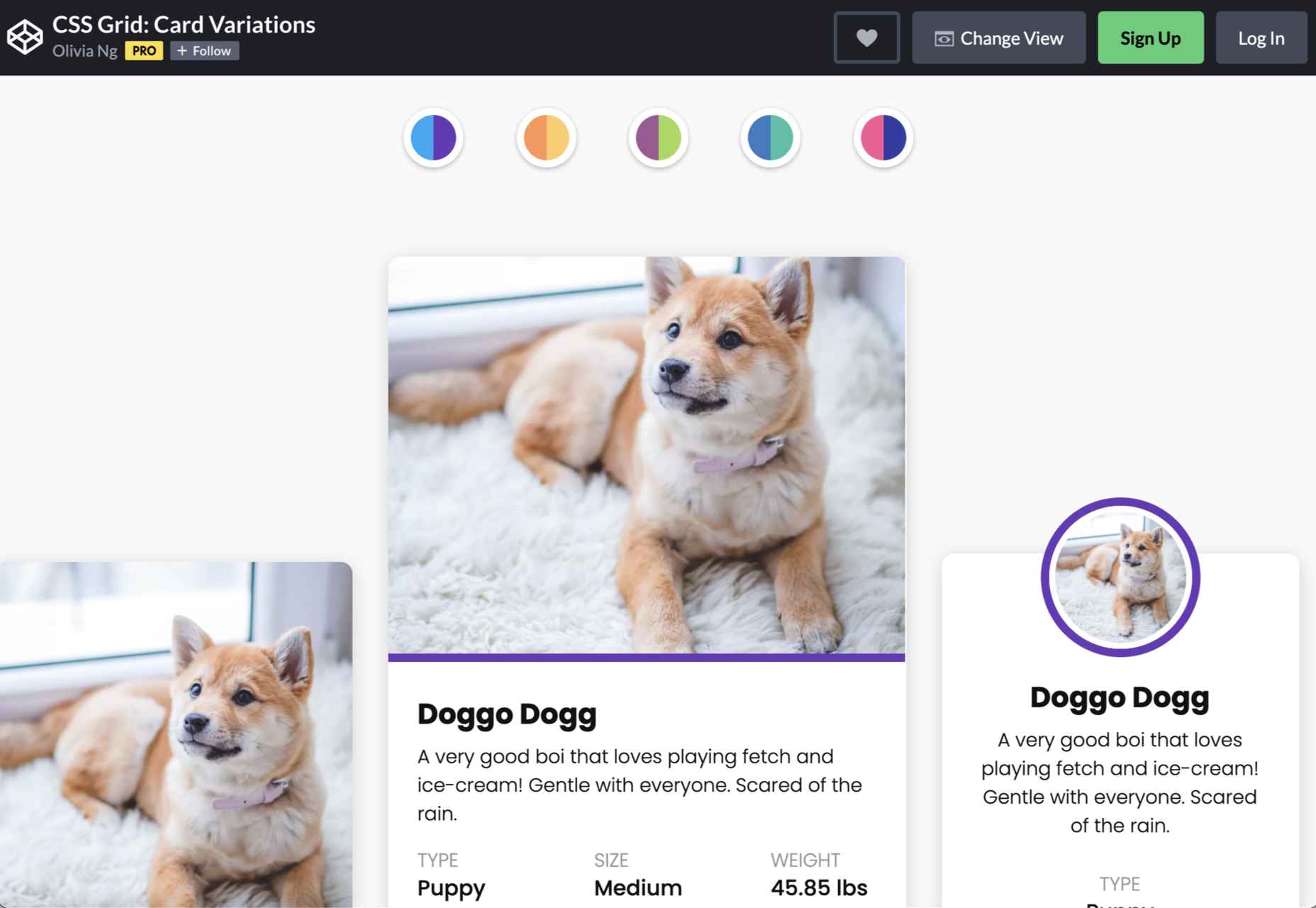Love this pen with the heart button
The height and width of the screenshot is (908, 1316).
[x=866, y=38]
